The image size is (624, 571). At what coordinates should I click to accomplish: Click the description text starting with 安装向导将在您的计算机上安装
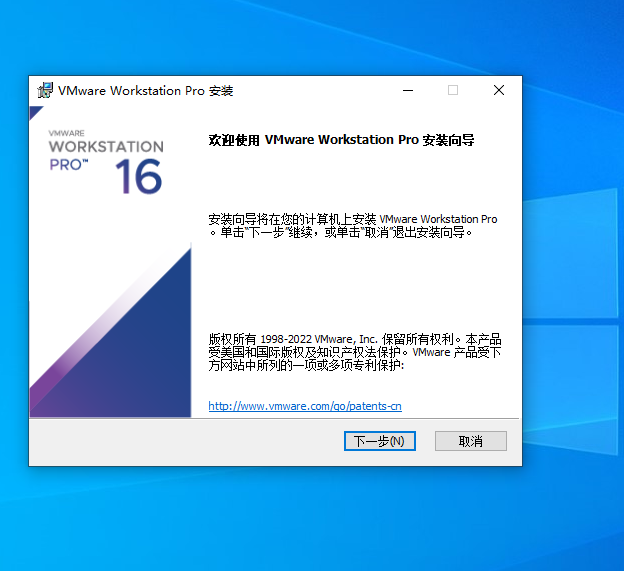pyautogui.click(x=353, y=226)
